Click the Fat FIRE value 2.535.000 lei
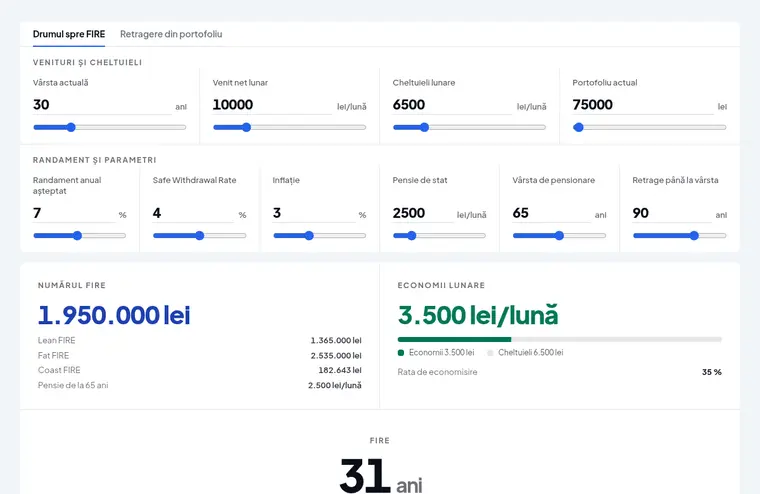Image resolution: width=760 pixels, height=494 pixels. [336, 355]
